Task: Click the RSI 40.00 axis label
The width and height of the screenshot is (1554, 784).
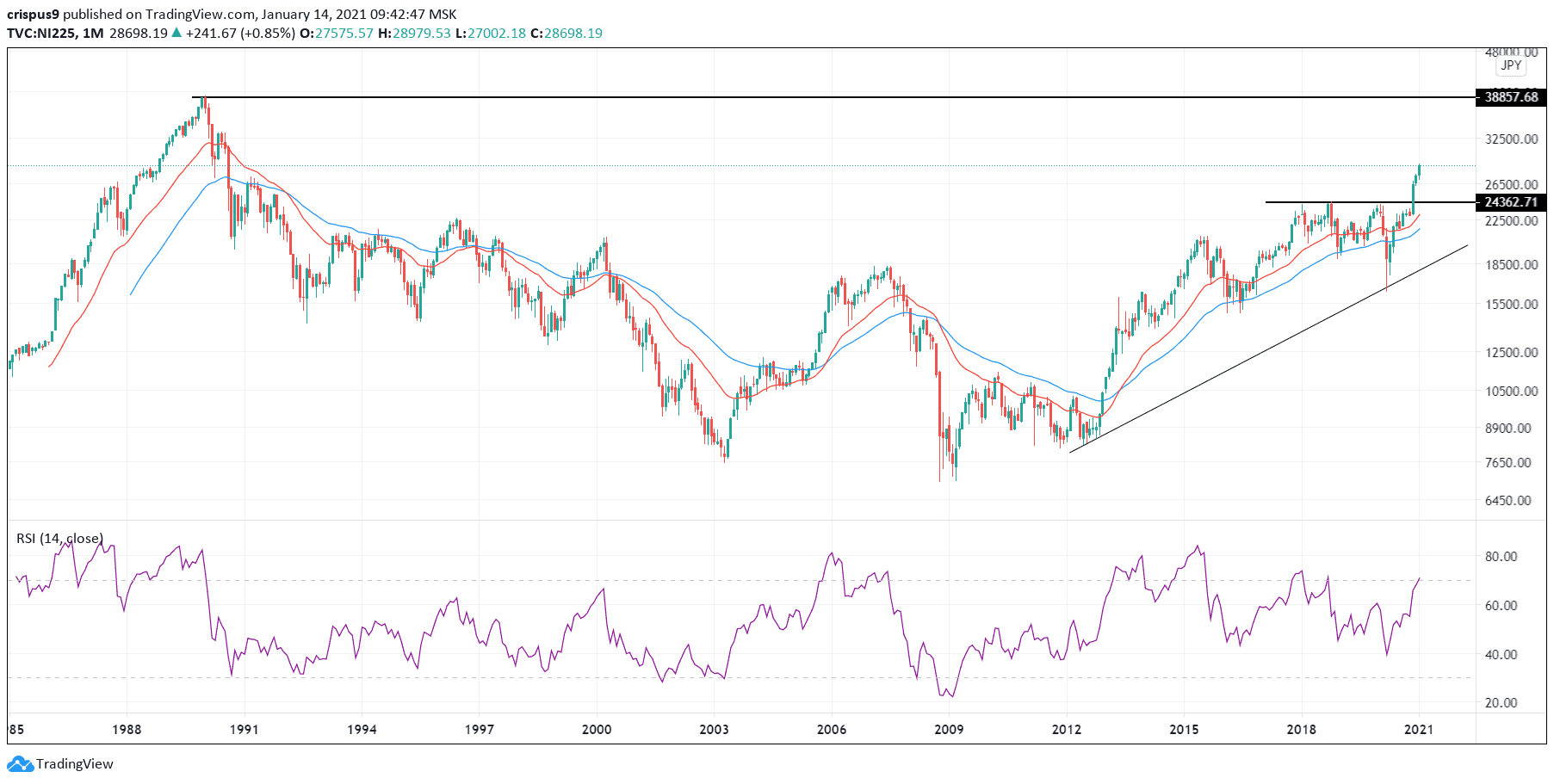Action: click(1501, 654)
